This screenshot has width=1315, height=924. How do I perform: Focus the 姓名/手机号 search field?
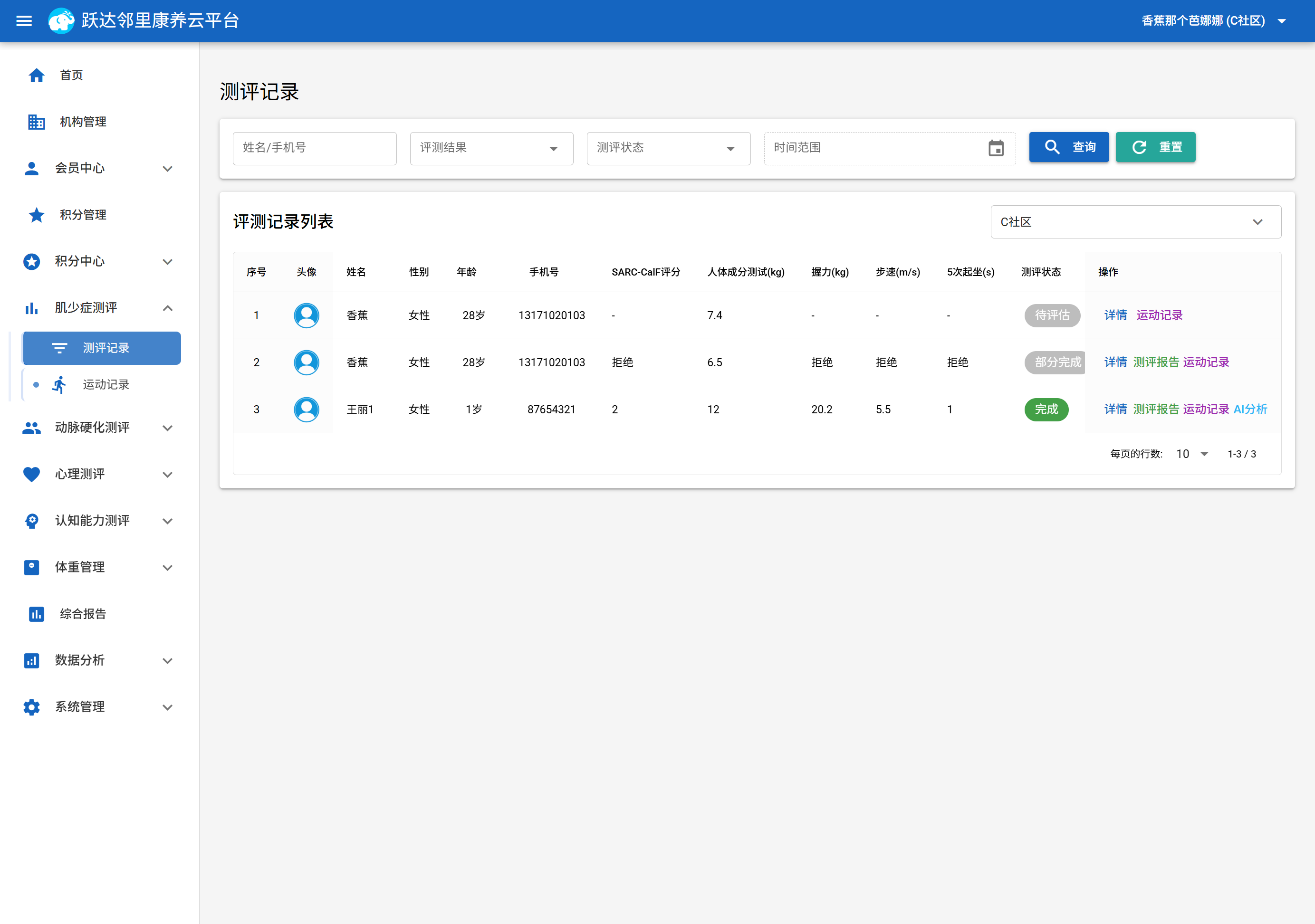315,148
